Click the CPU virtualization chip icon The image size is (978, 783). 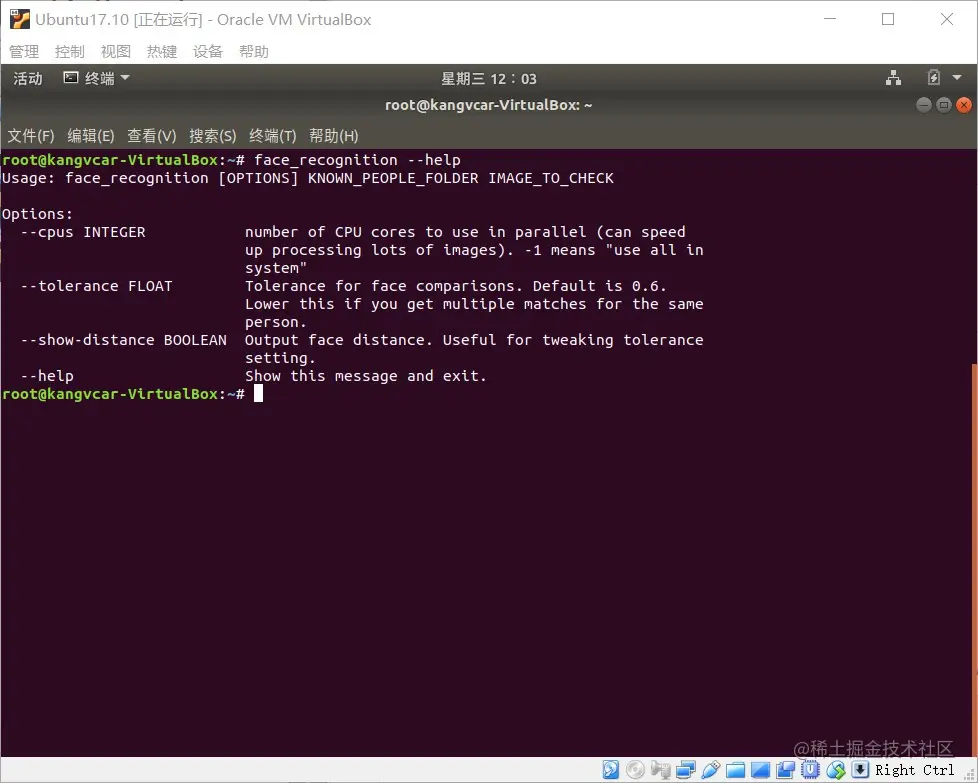tap(810, 770)
